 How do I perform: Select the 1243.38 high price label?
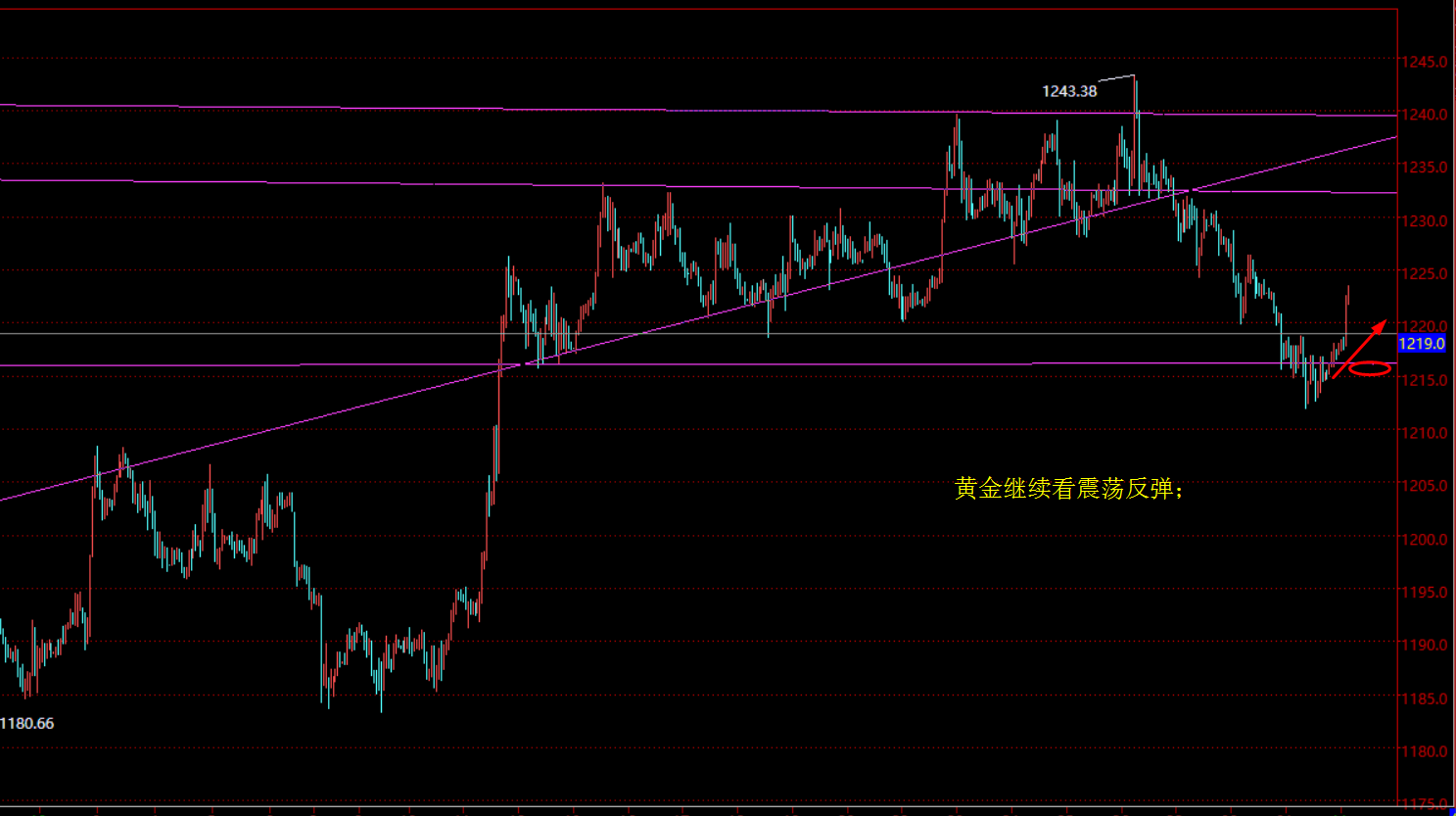pyautogui.click(x=1069, y=91)
